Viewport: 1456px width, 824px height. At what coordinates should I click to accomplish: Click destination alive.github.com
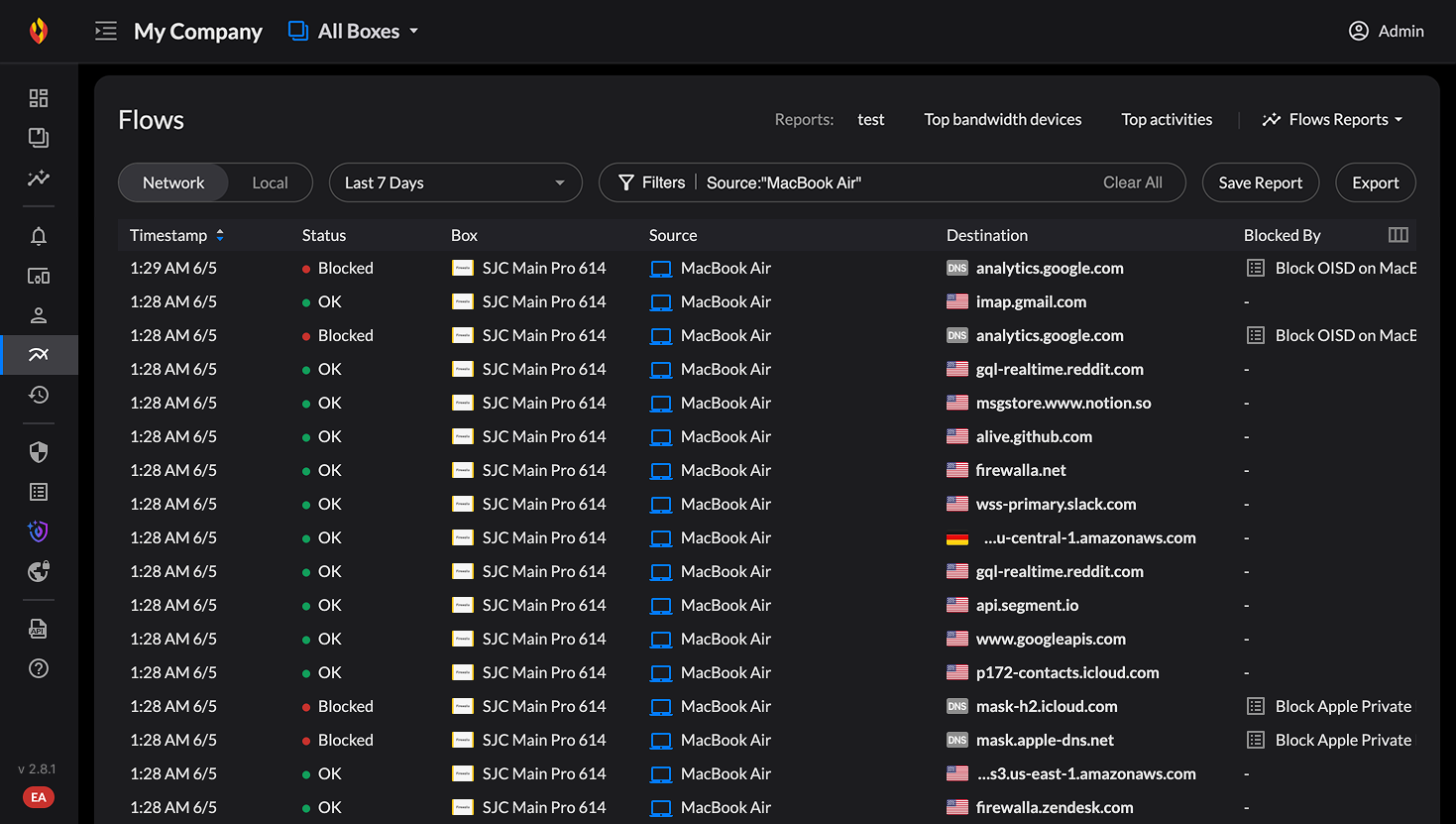1034,436
